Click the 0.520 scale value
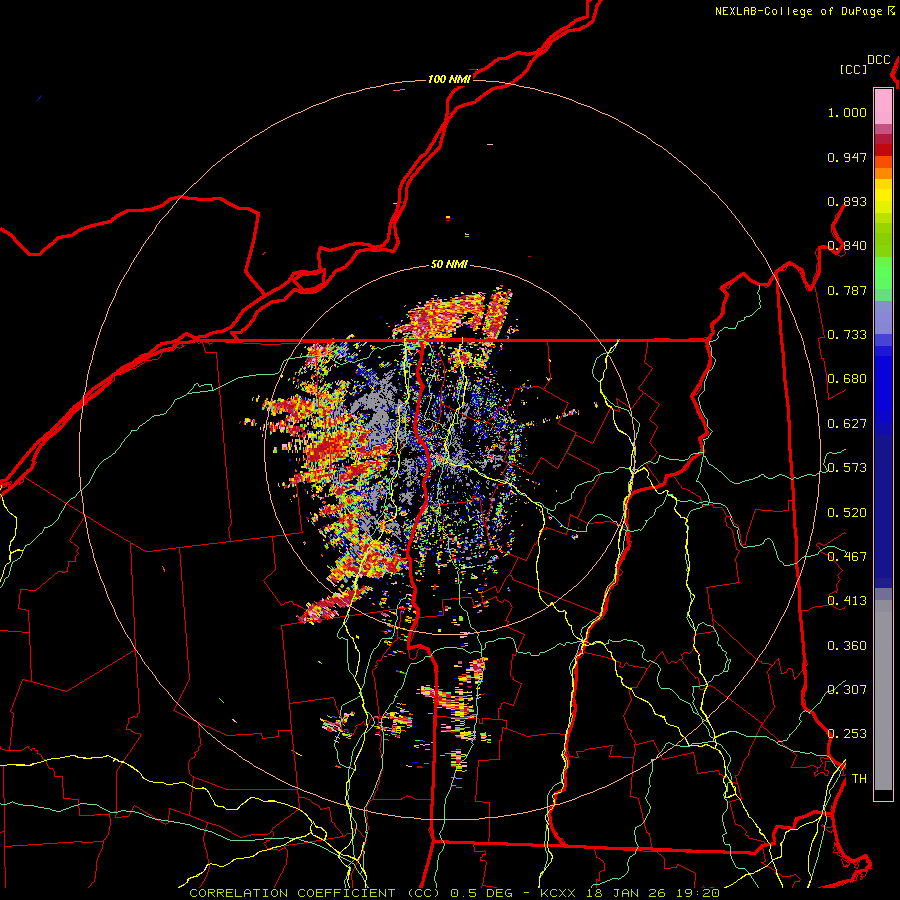 tap(847, 513)
